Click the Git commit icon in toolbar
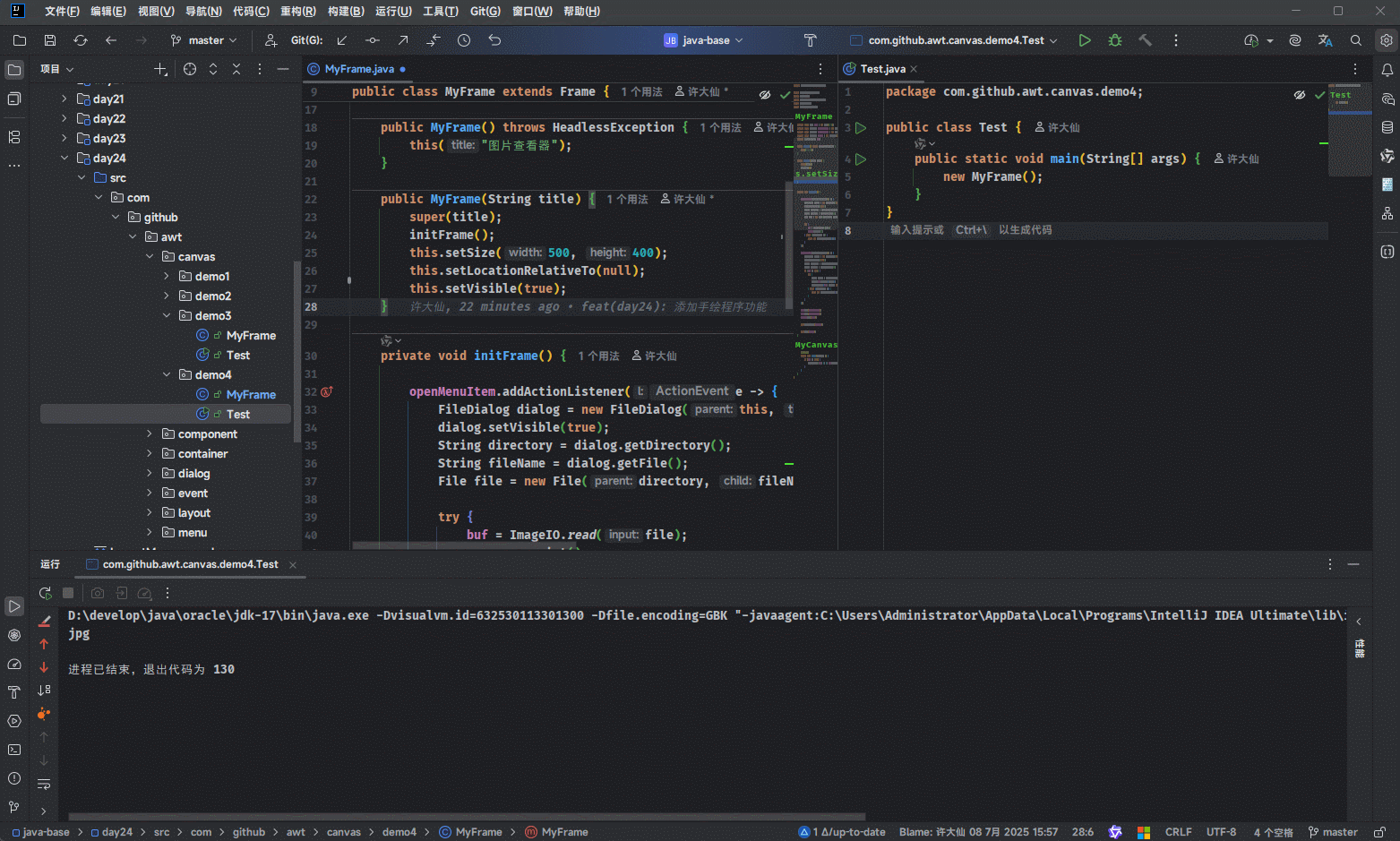Viewport: 1400px width, 841px height. tap(373, 40)
